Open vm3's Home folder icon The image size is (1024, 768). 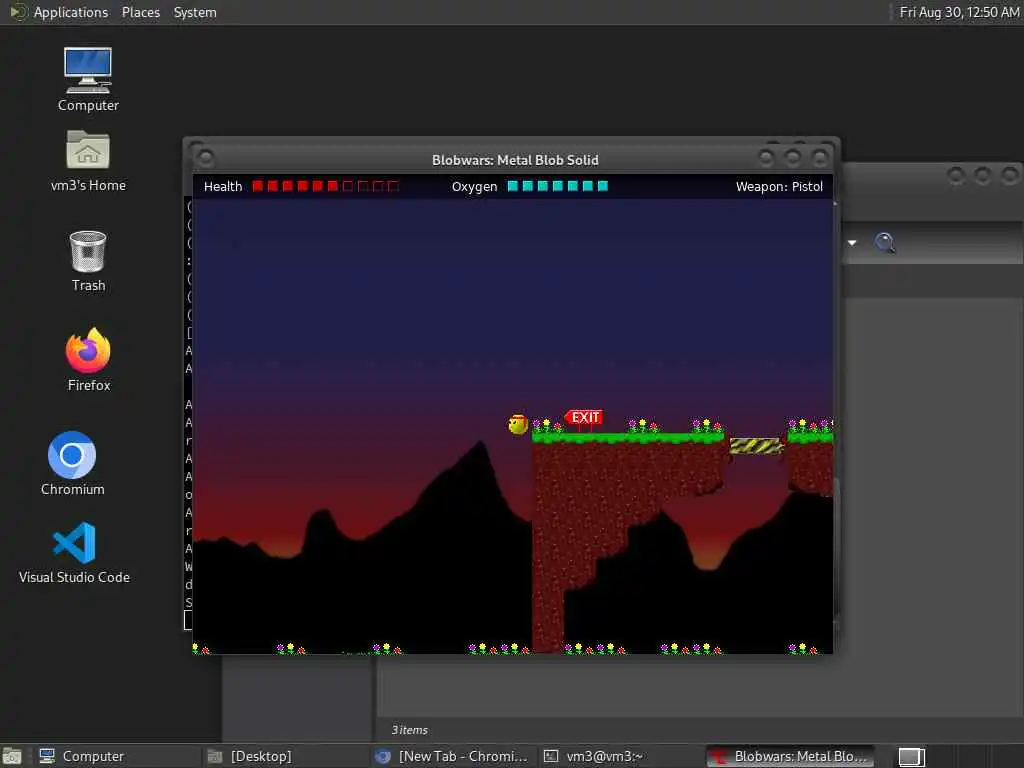pos(88,161)
